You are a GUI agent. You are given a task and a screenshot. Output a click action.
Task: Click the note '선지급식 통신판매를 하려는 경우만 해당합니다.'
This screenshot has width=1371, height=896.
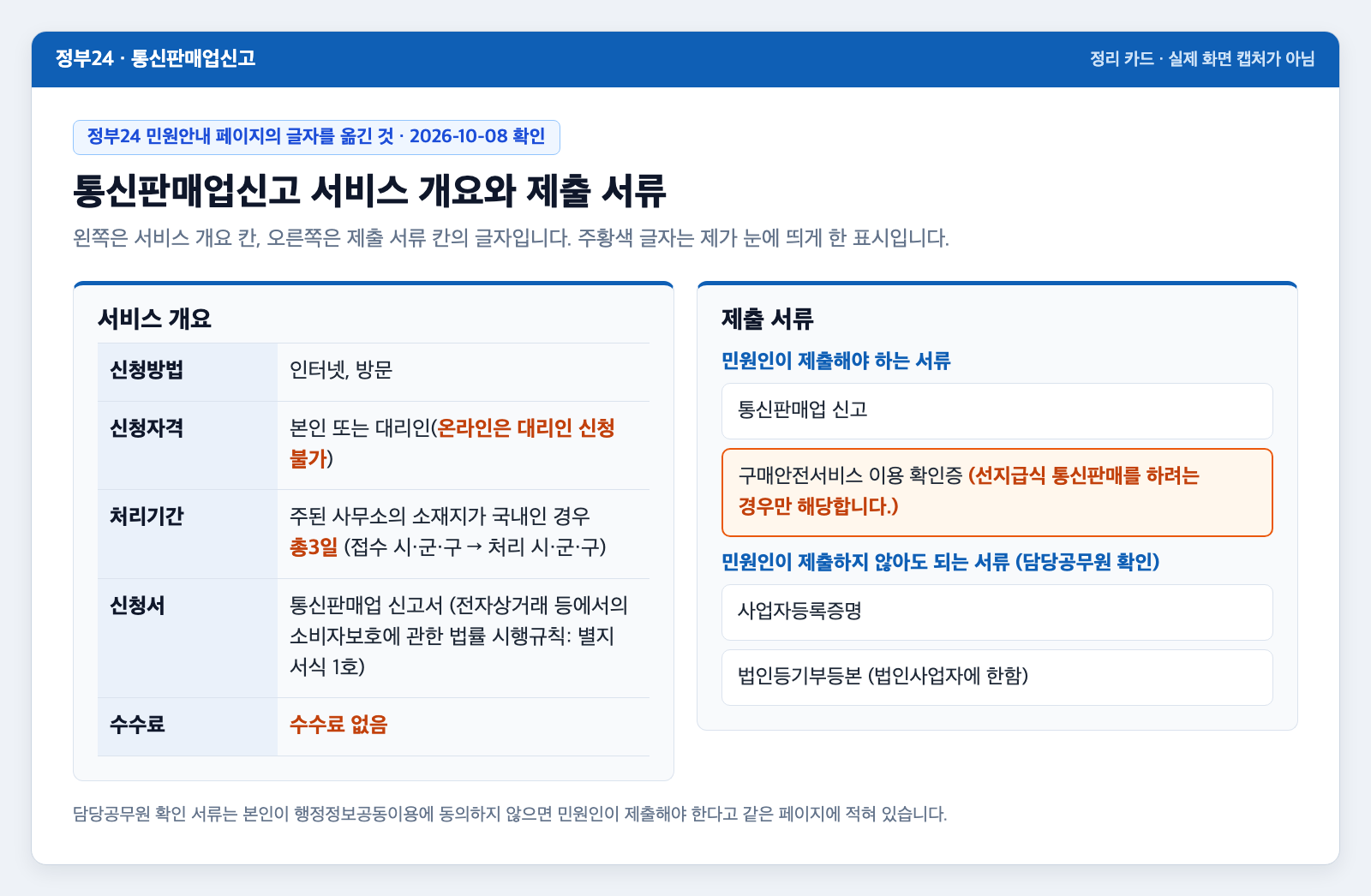968,491
